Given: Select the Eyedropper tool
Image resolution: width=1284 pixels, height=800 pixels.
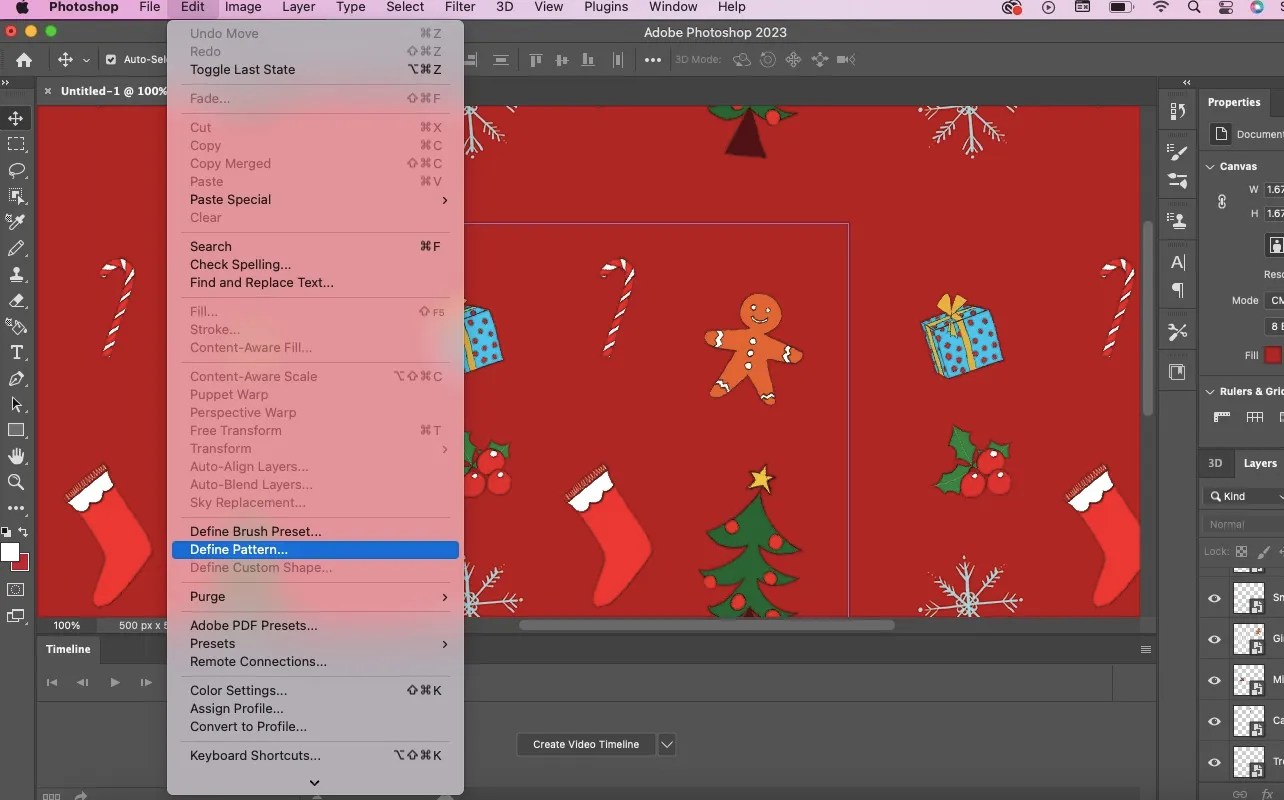Looking at the screenshot, I should pyautogui.click(x=16, y=222).
